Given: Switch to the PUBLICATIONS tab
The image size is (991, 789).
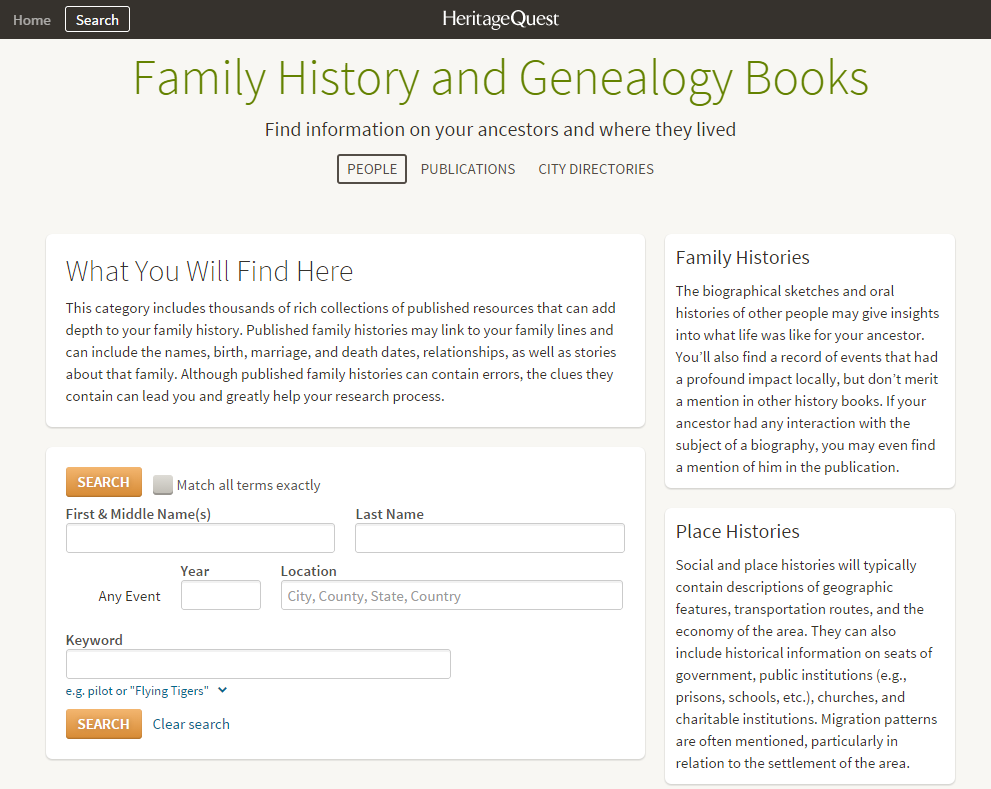Looking at the screenshot, I should click(x=467, y=169).
